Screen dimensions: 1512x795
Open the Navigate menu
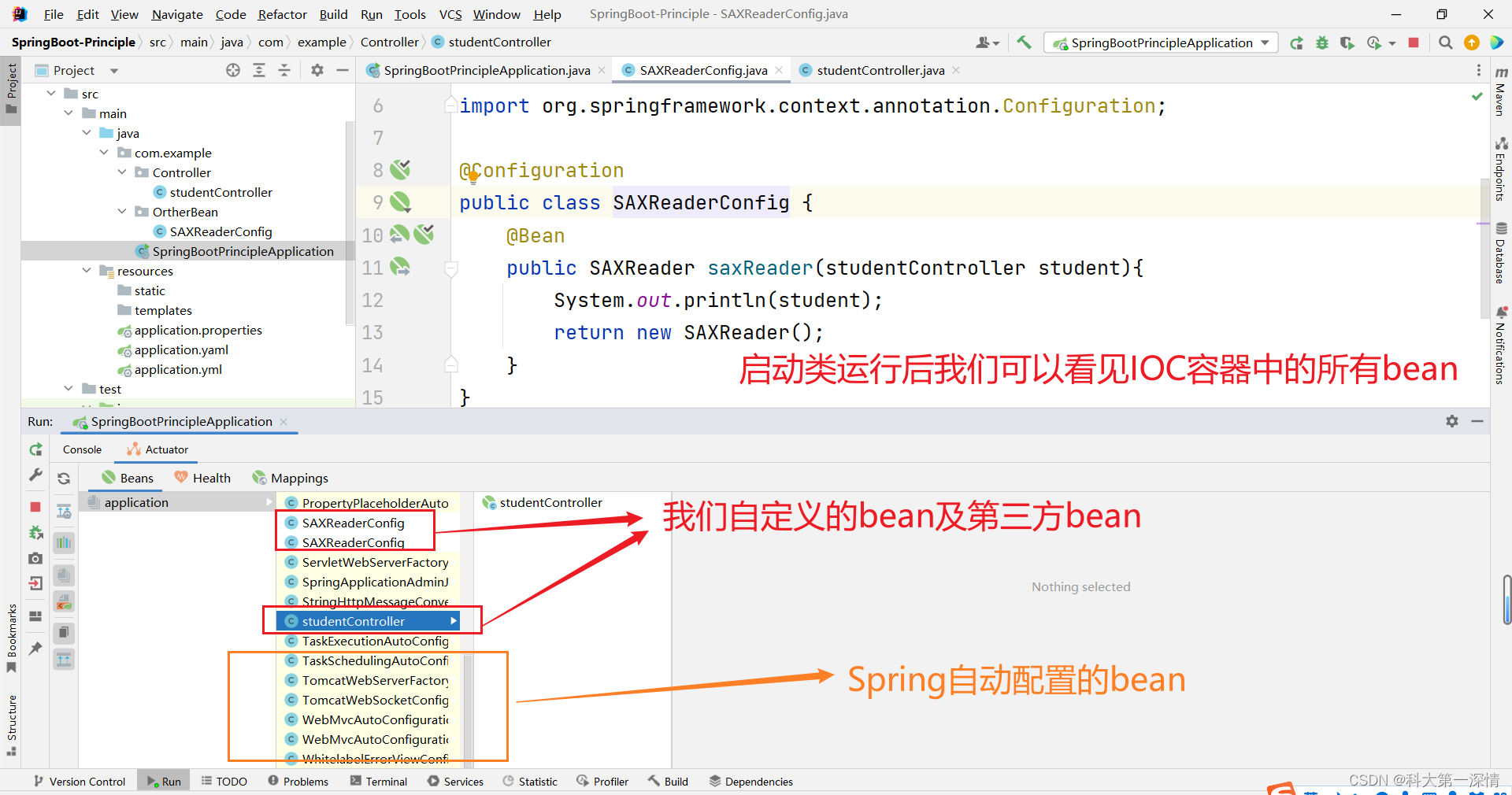[x=177, y=14]
